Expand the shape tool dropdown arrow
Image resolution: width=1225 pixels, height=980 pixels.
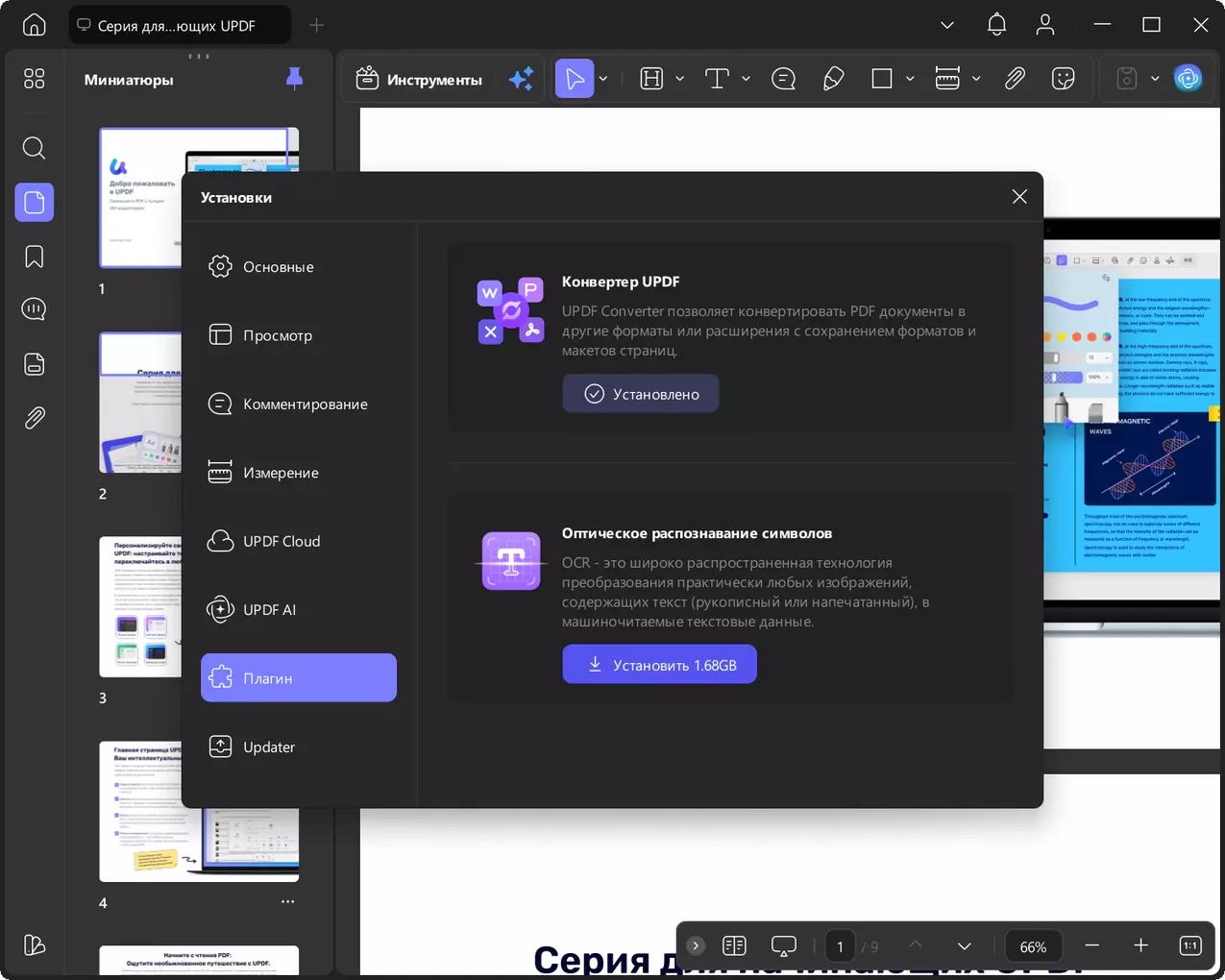(x=910, y=79)
